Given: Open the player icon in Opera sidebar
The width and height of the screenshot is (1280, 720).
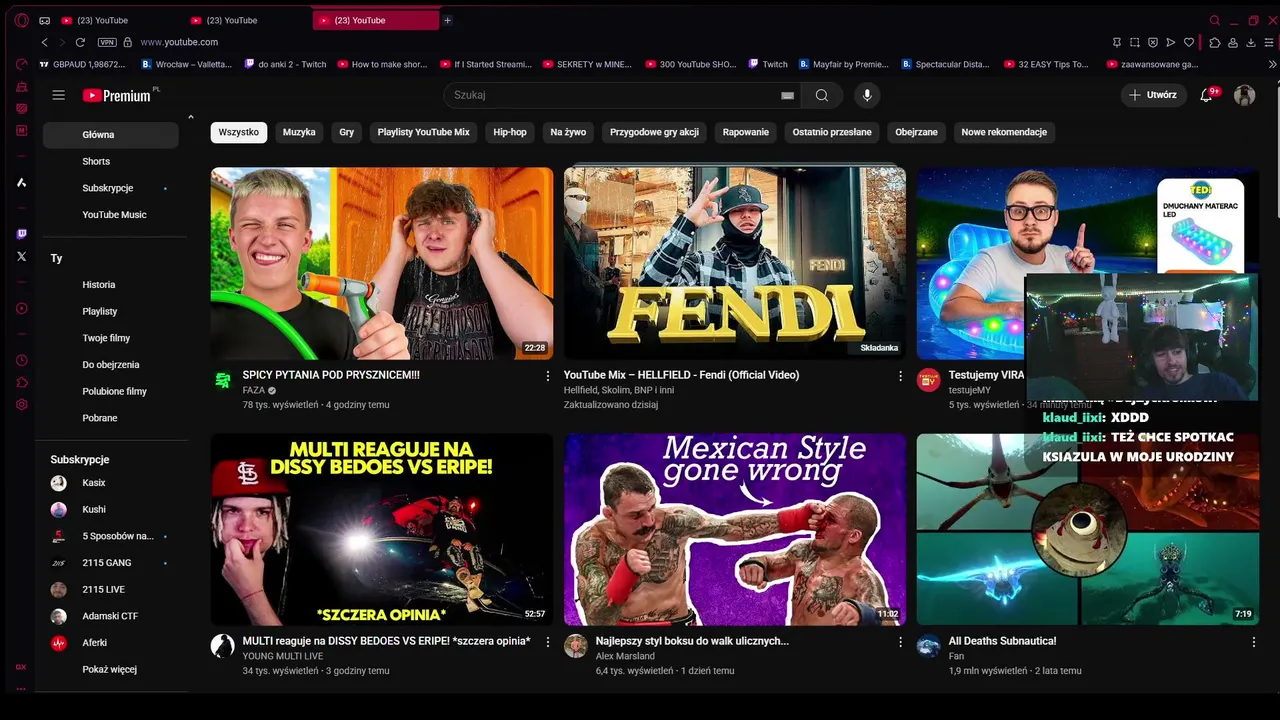Looking at the screenshot, I should tap(21, 308).
